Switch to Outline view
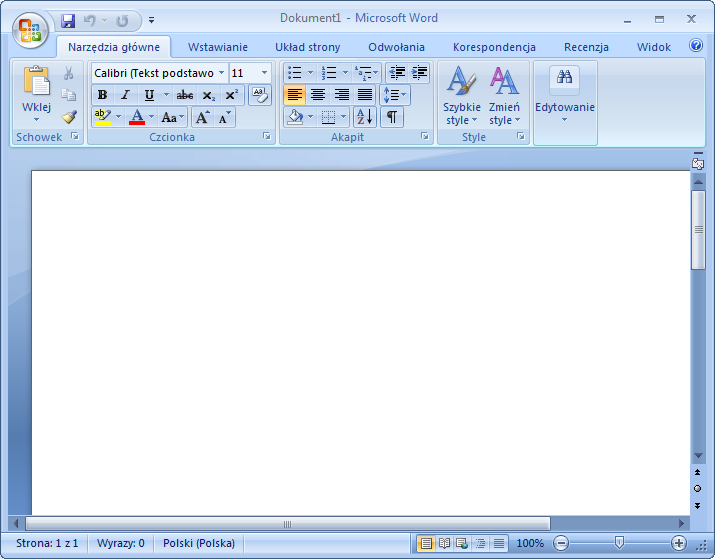 480,543
